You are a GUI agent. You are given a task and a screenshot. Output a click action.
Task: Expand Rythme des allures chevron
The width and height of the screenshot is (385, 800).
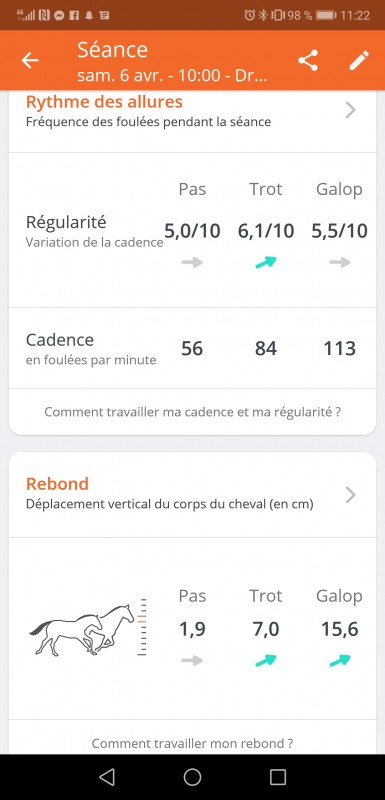click(x=350, y=110)
